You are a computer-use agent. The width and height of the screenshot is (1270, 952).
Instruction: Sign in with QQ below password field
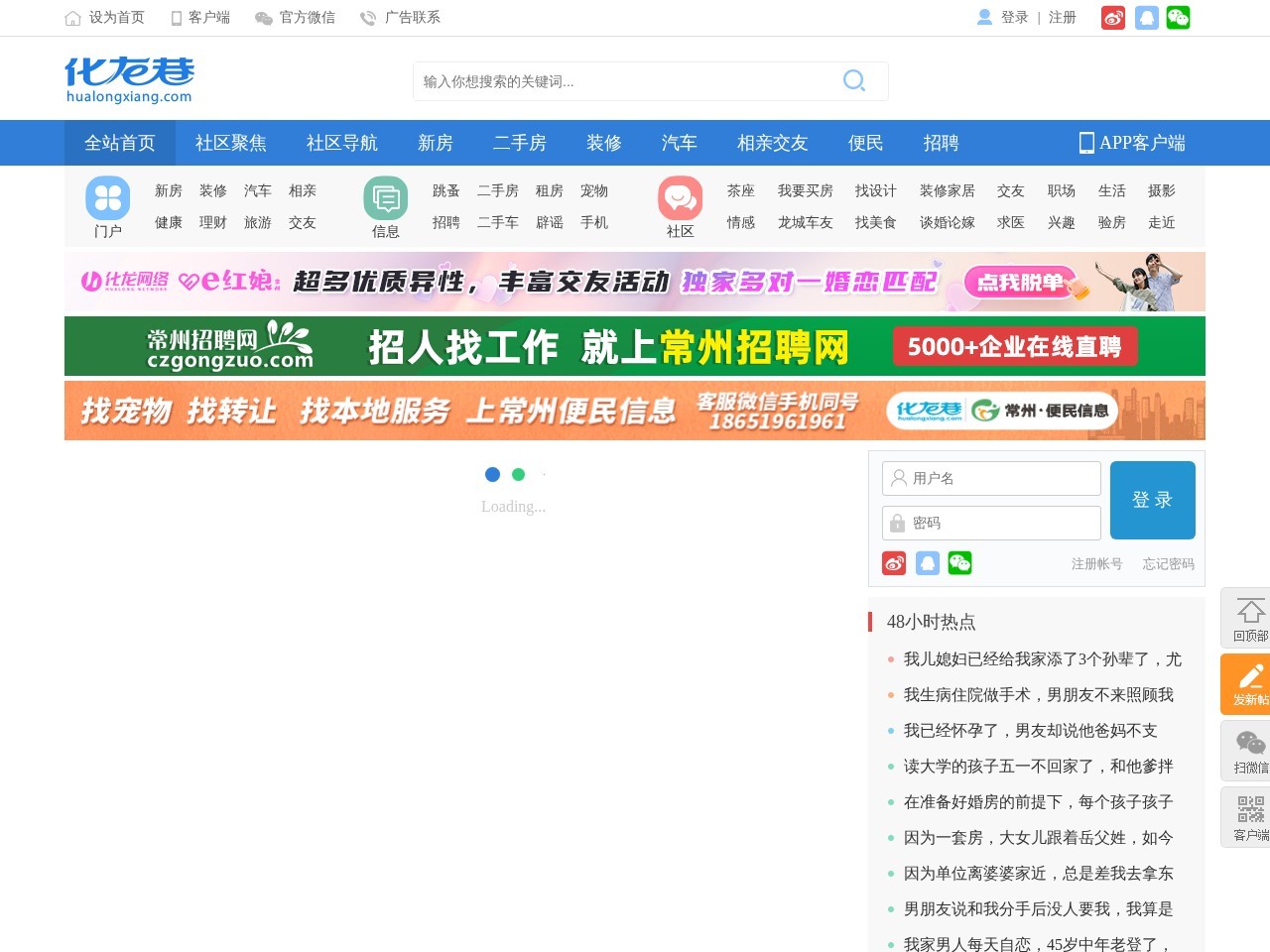[x=927, y=563]
